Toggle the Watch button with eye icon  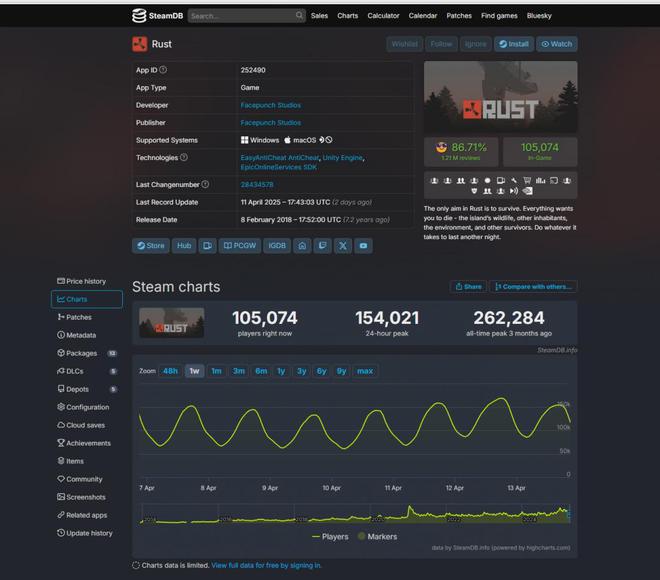556,44
